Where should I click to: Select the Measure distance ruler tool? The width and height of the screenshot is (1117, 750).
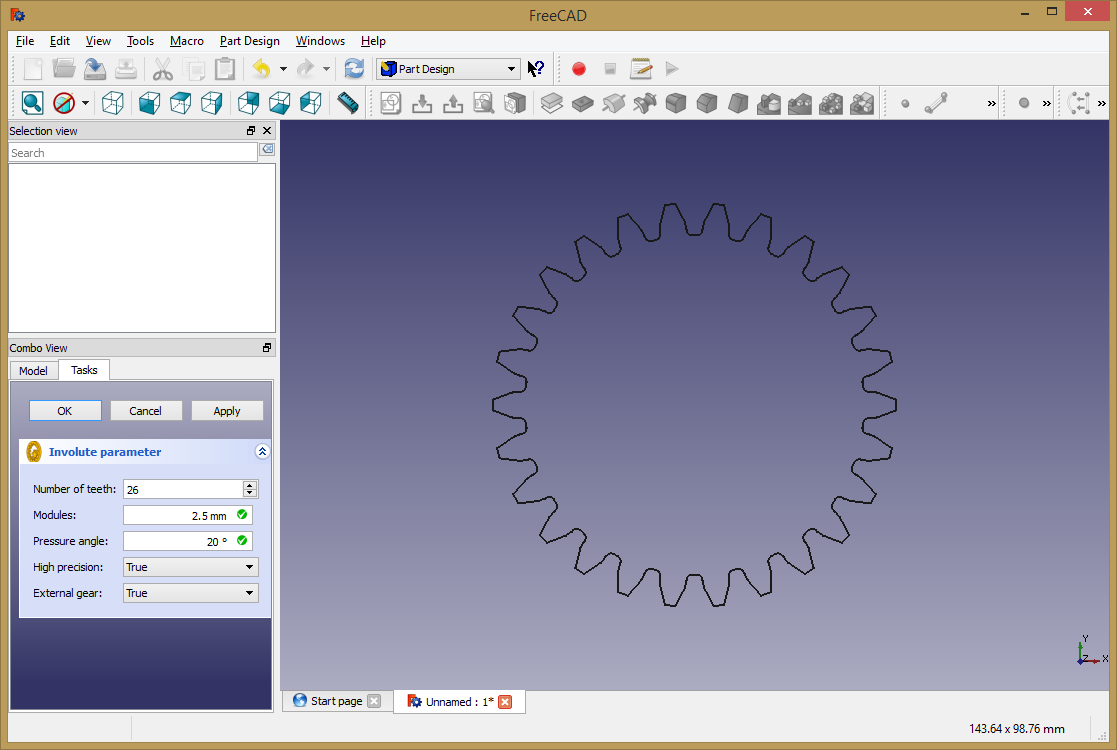tap(348, 103)
